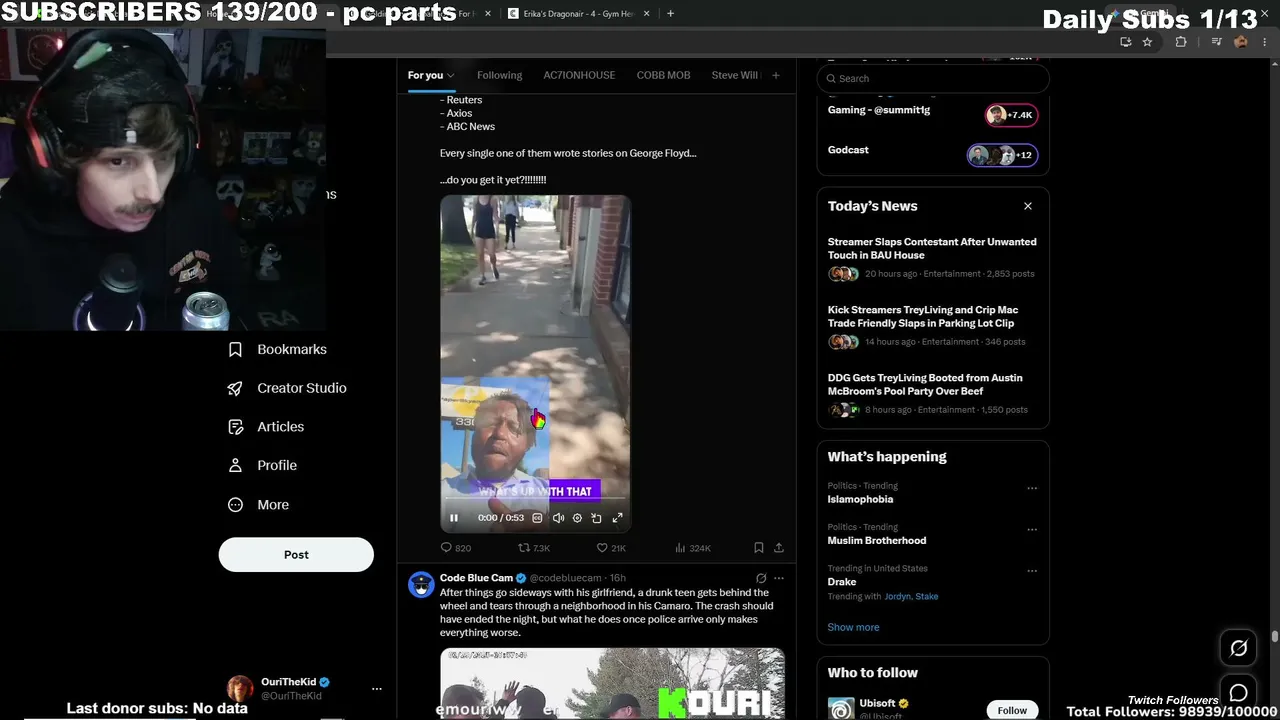Click the OuriTheKid account avatar
1280x720 pixels.
[x=240, y=689]
